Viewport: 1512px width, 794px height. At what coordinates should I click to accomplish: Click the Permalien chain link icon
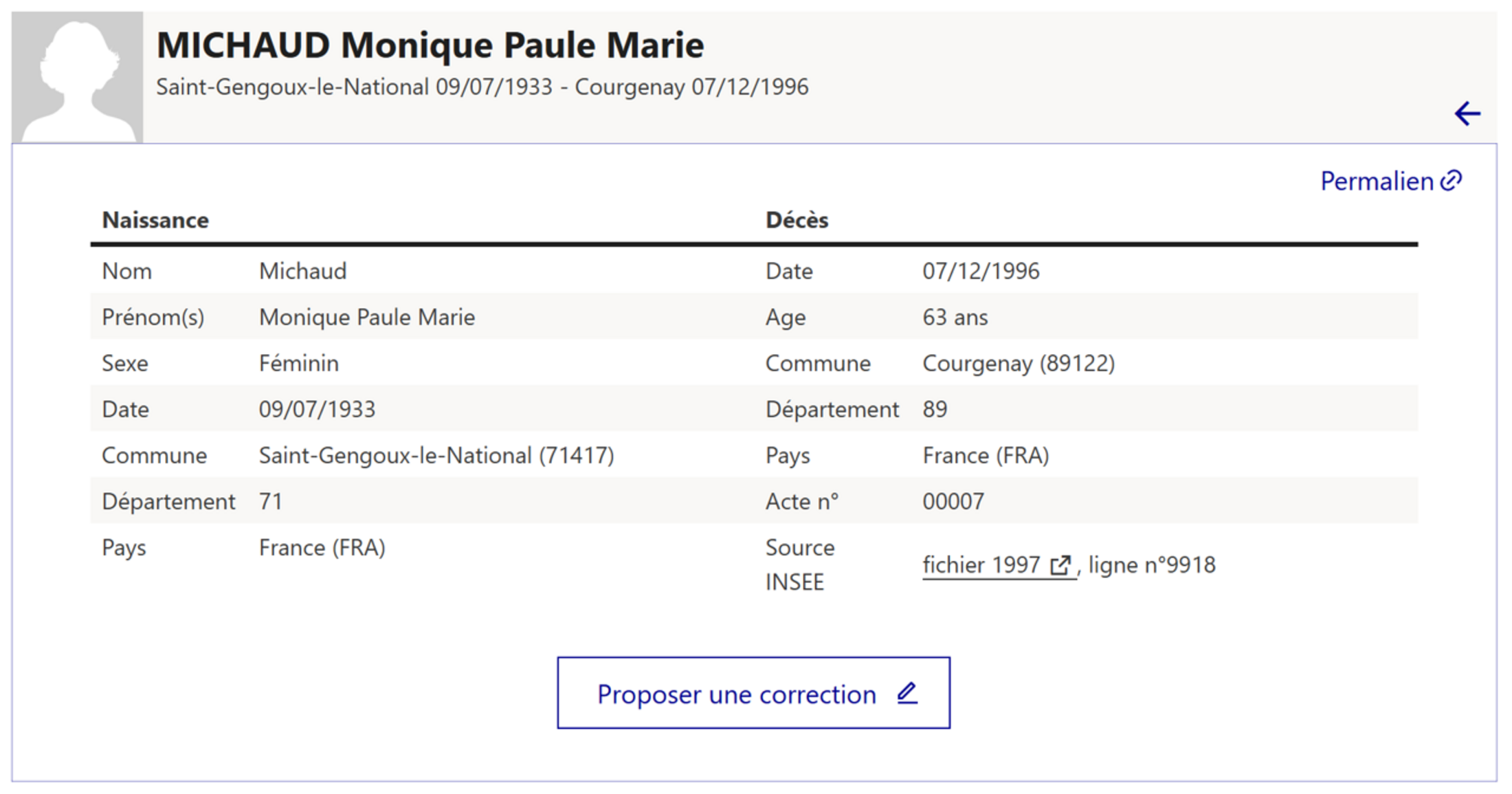tap(1452, 181)
